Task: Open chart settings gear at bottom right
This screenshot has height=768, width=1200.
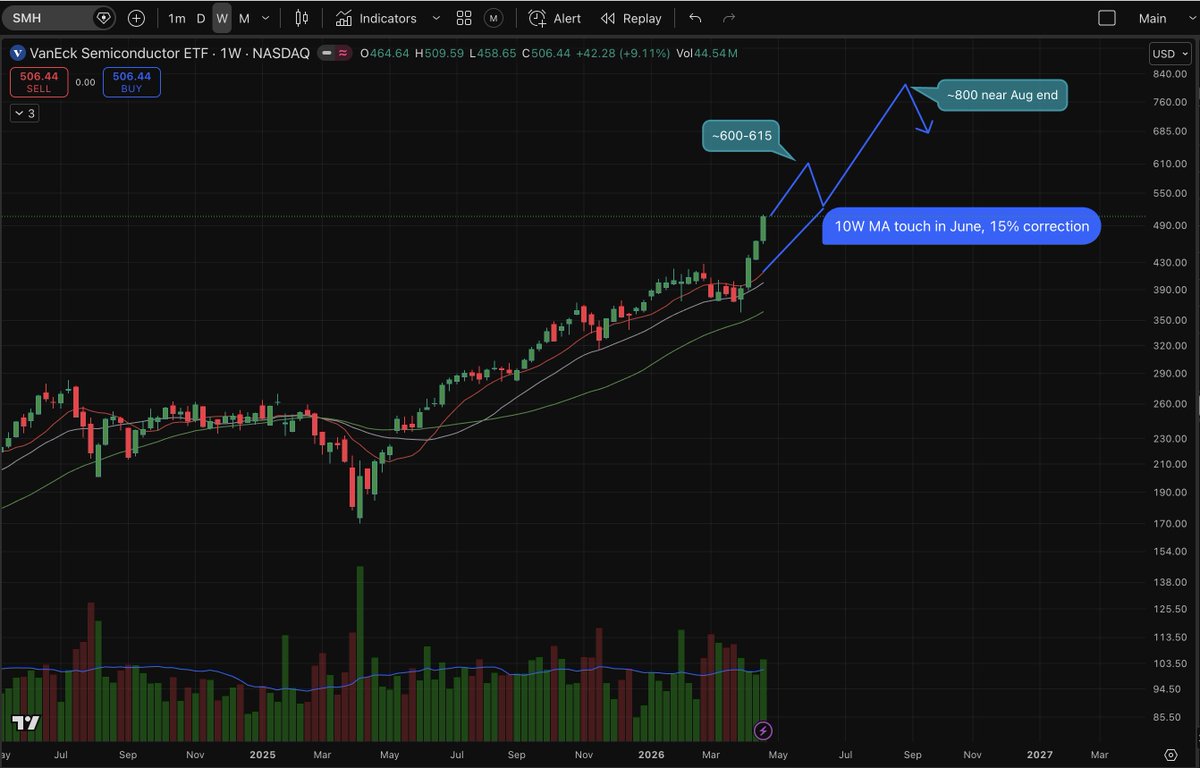Action: pos(1171,754)
